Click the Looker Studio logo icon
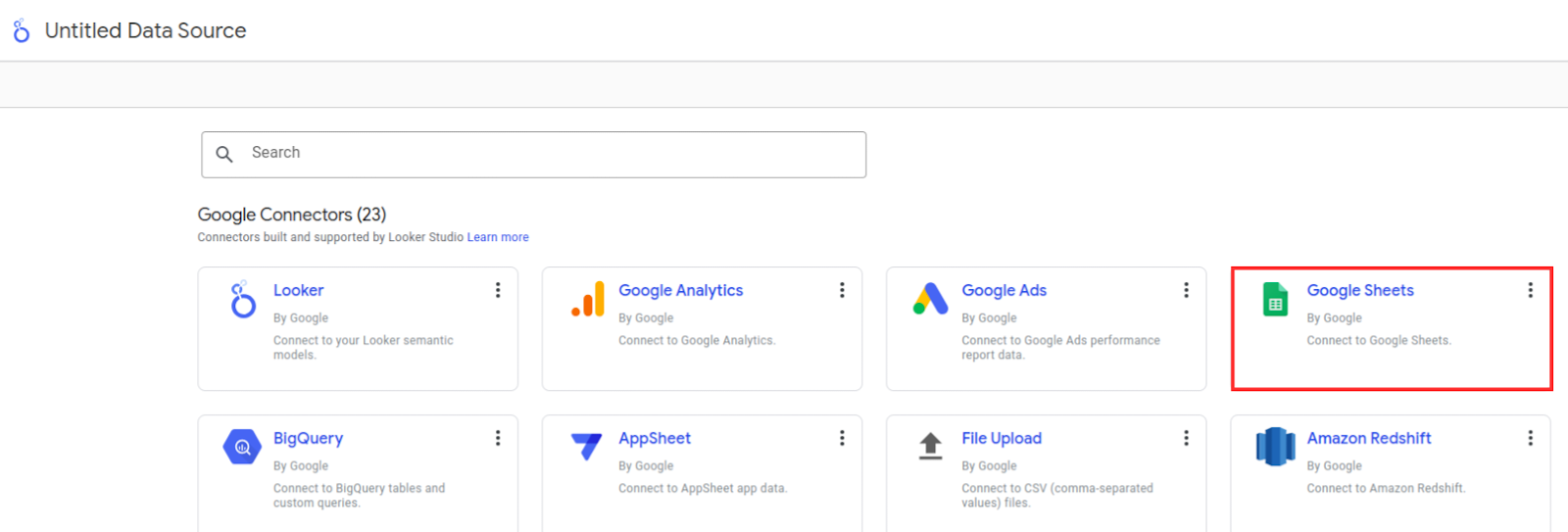This screenshot has height=532, width=1568. [x=21, y=31]
